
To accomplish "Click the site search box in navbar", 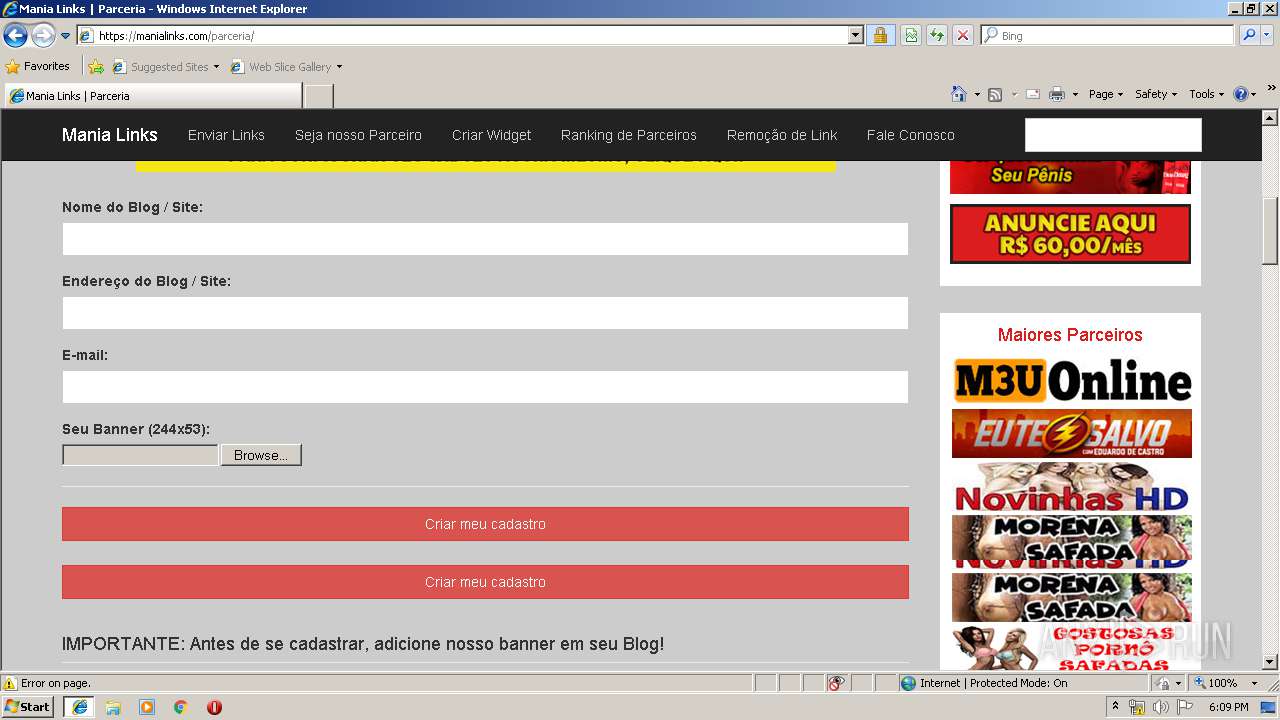I will coord(1113,135).
